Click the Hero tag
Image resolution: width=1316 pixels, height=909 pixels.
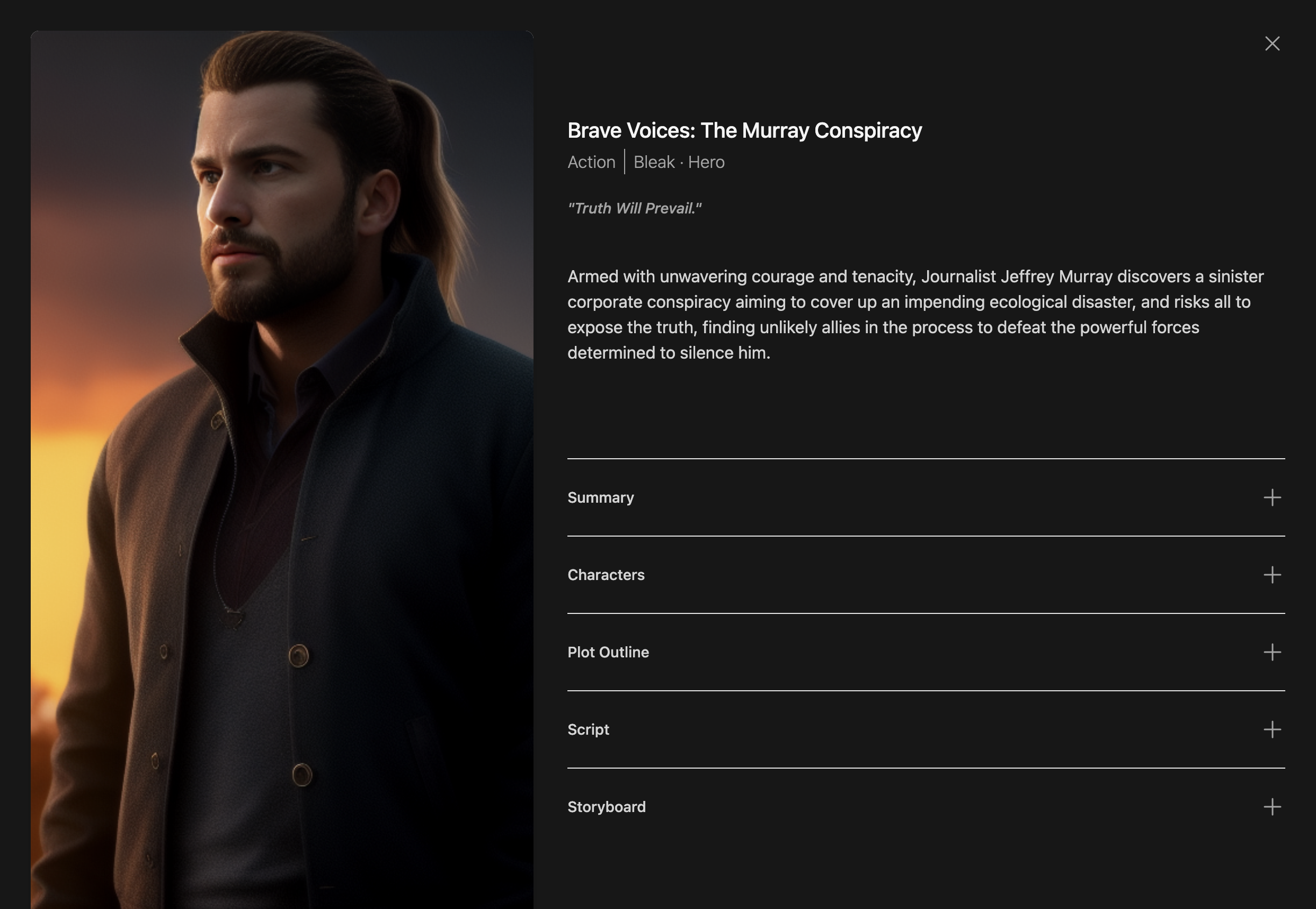(706, 162)
